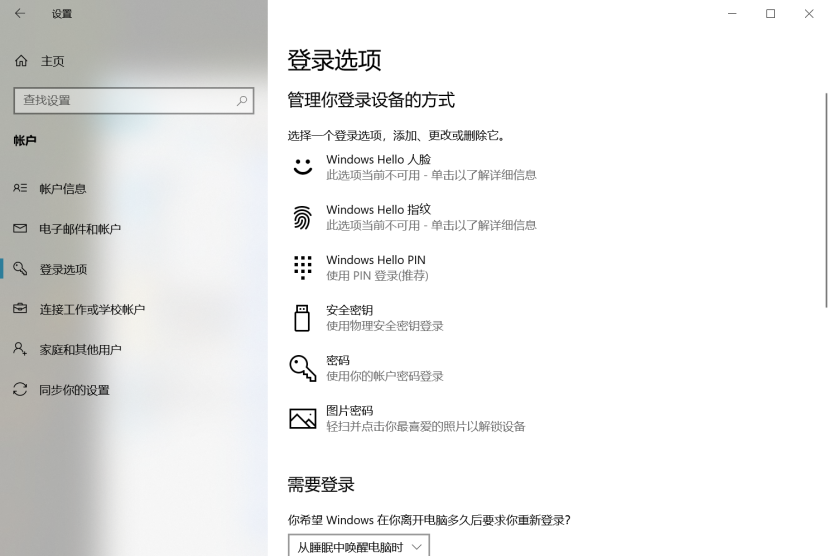Select the 帐户信息 icon in sidebar
The image size is (830, 556).
20,188
